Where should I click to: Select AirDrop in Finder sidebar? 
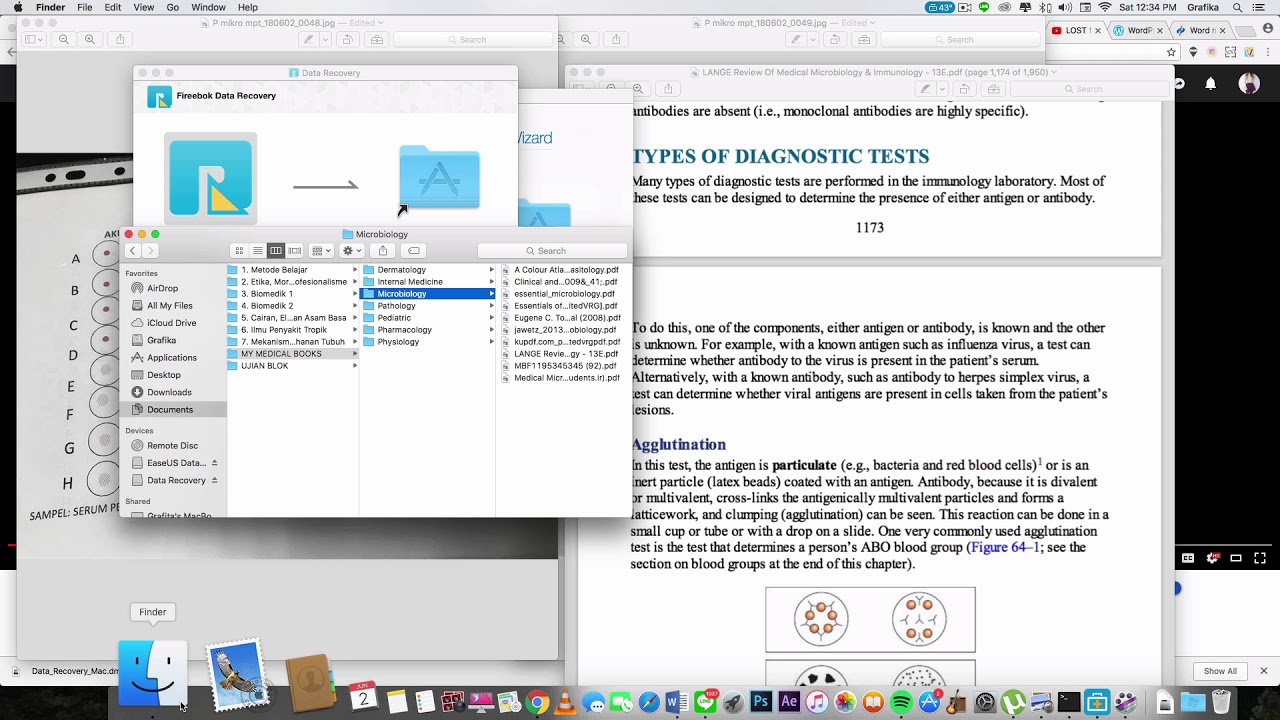[162, 288]
